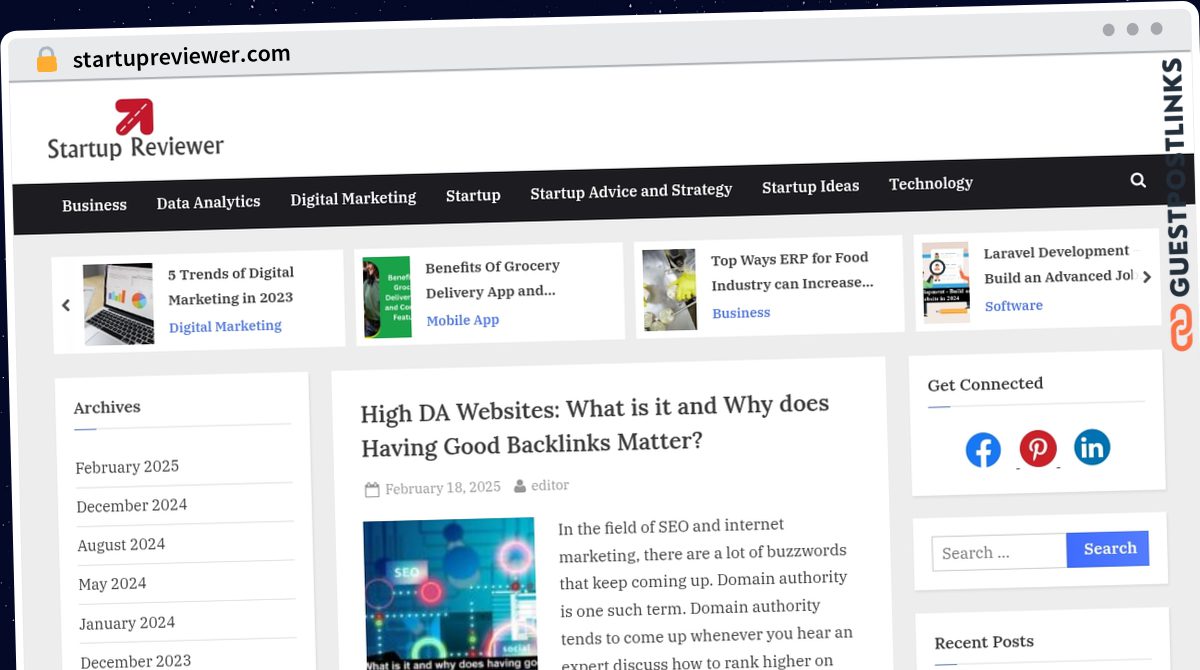
Task: Open the Pinterest social icon
Action: pyautogui.click(x=1038, y=448)
